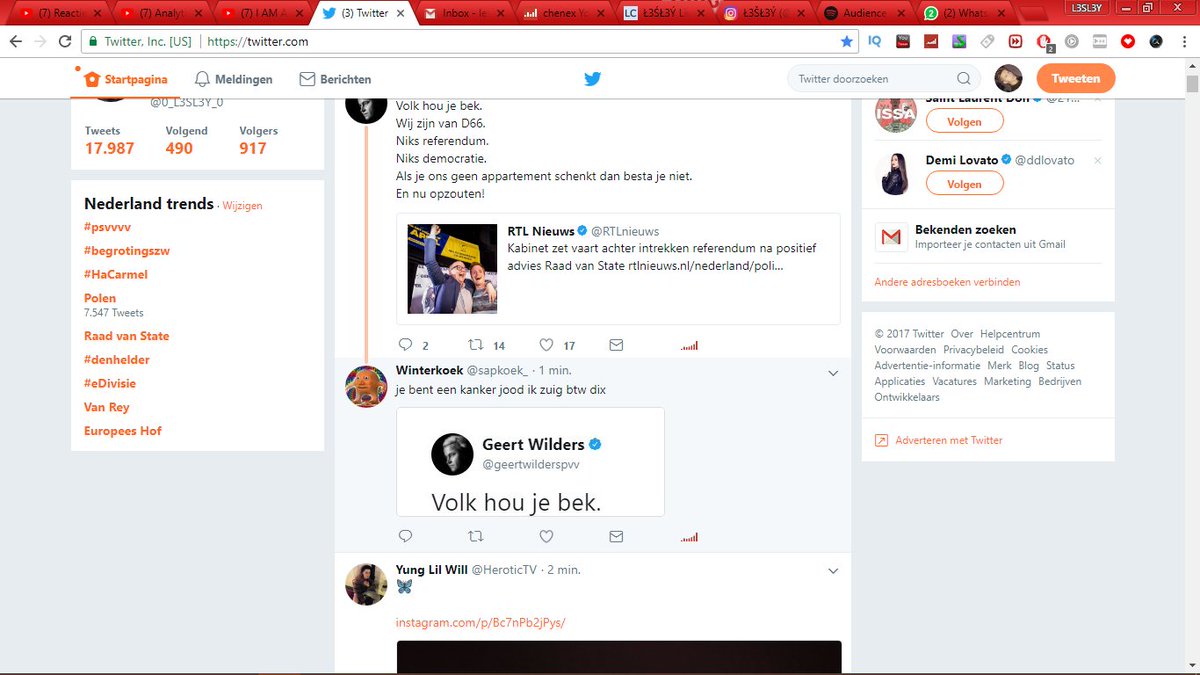Bookmark page with the star icon
This screenshot has height=675, width=1200.
tap(847, 42)
